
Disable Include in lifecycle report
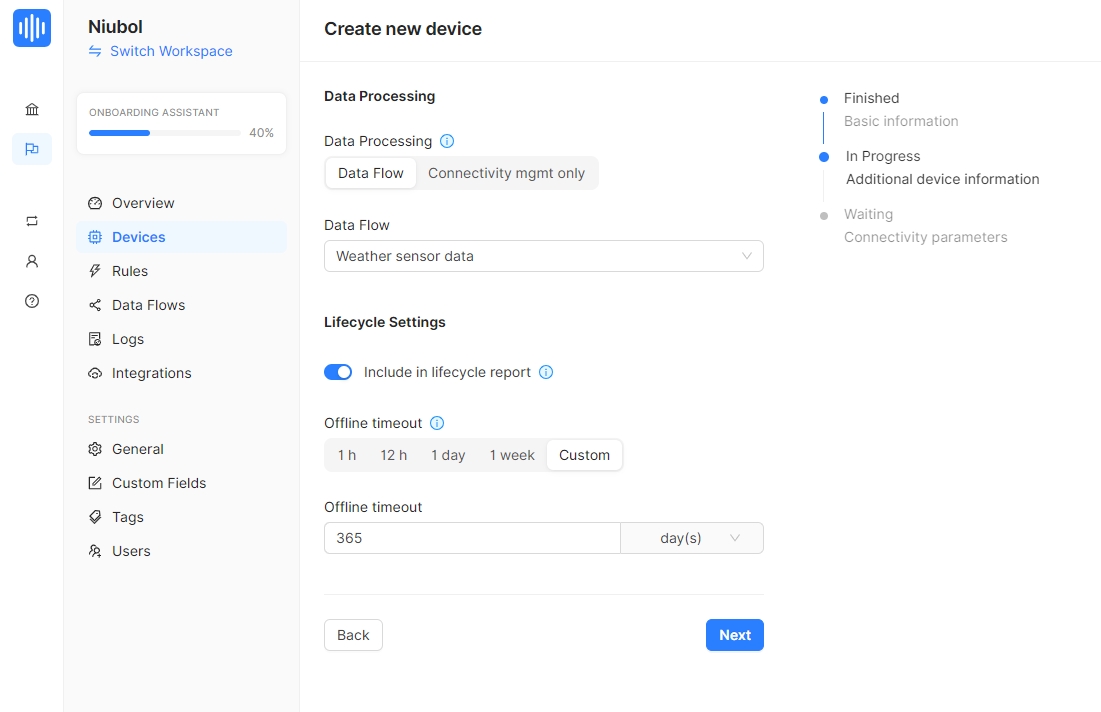click(x=338, y=371)
